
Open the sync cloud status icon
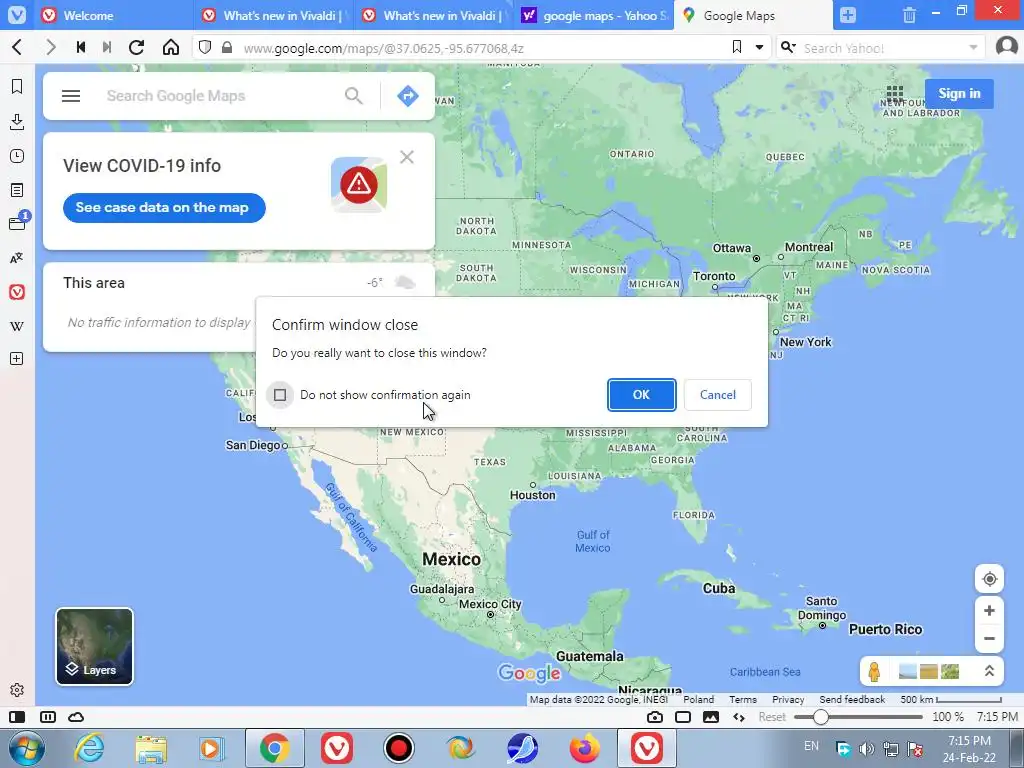point(76,717)
